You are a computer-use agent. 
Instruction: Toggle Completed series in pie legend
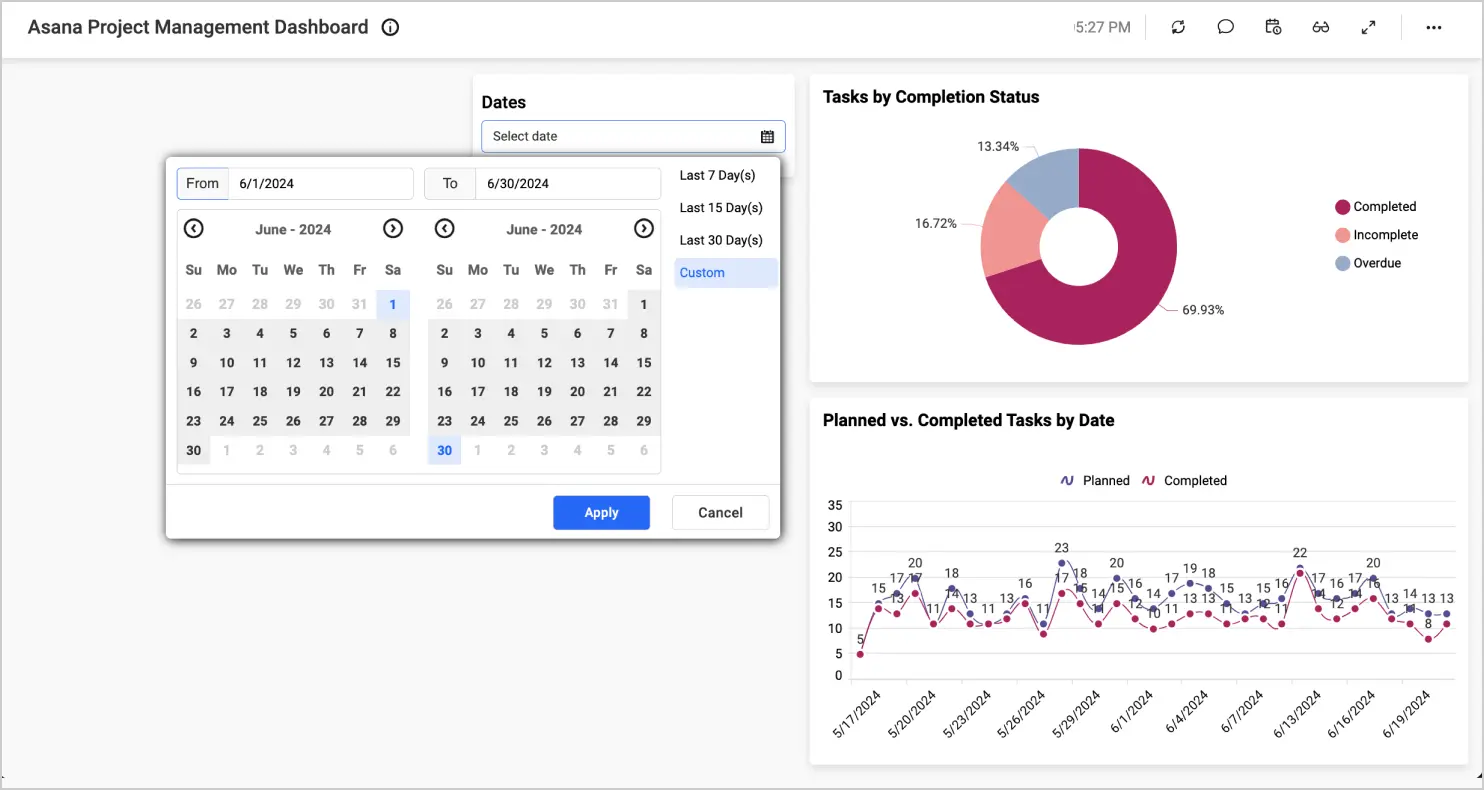1384,207
